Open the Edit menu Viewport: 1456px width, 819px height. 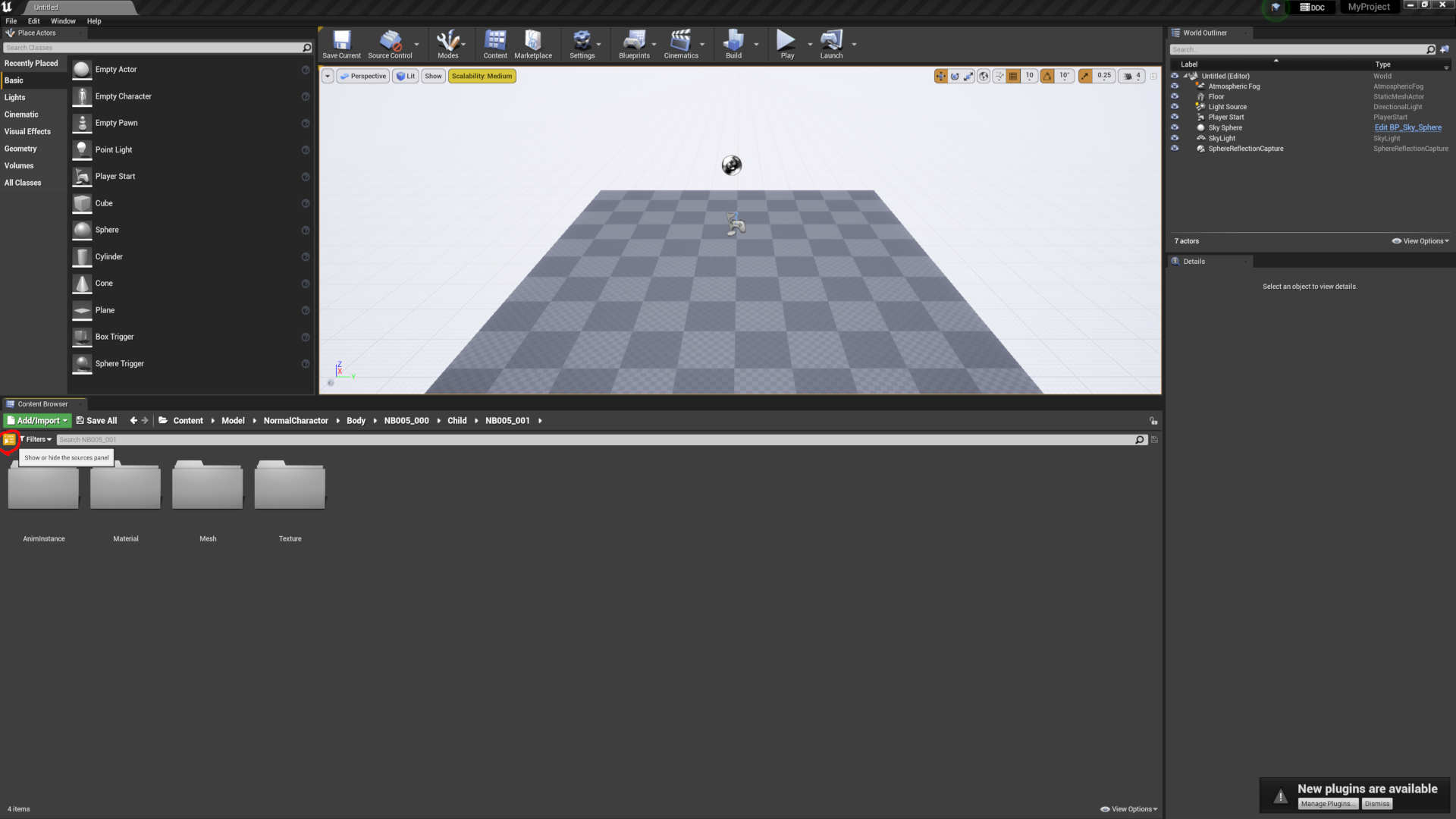click(x=33, y=21)
